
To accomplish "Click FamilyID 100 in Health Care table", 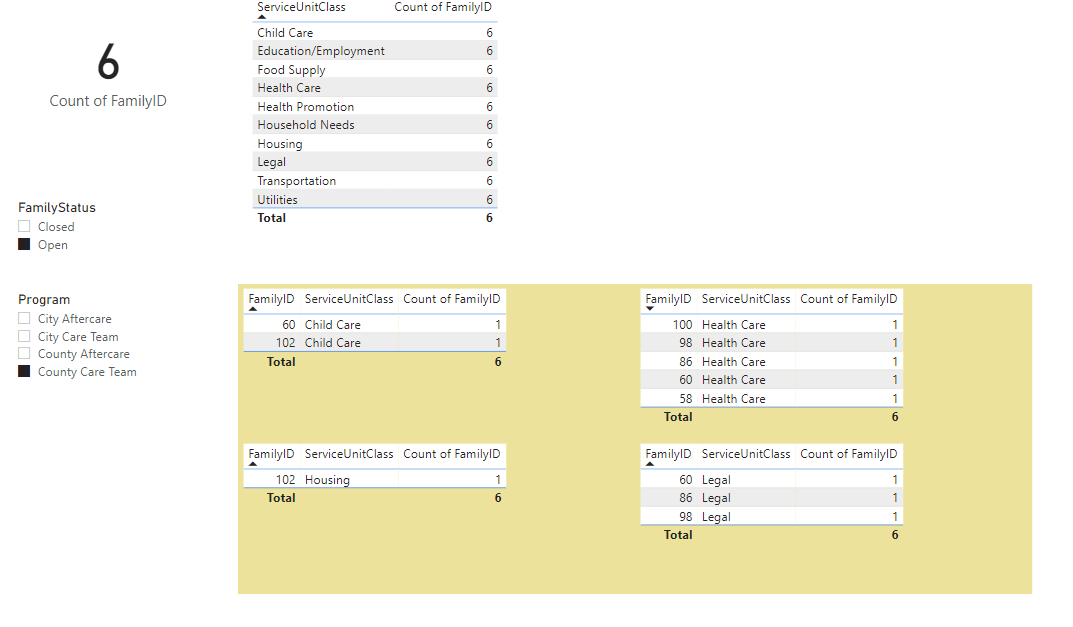I will click(x=682, y=324).
